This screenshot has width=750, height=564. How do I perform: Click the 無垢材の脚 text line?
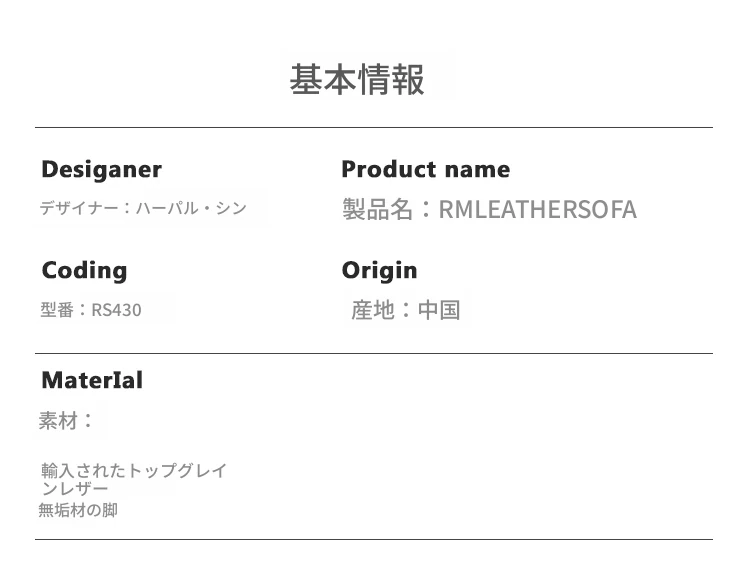point(78,511)
